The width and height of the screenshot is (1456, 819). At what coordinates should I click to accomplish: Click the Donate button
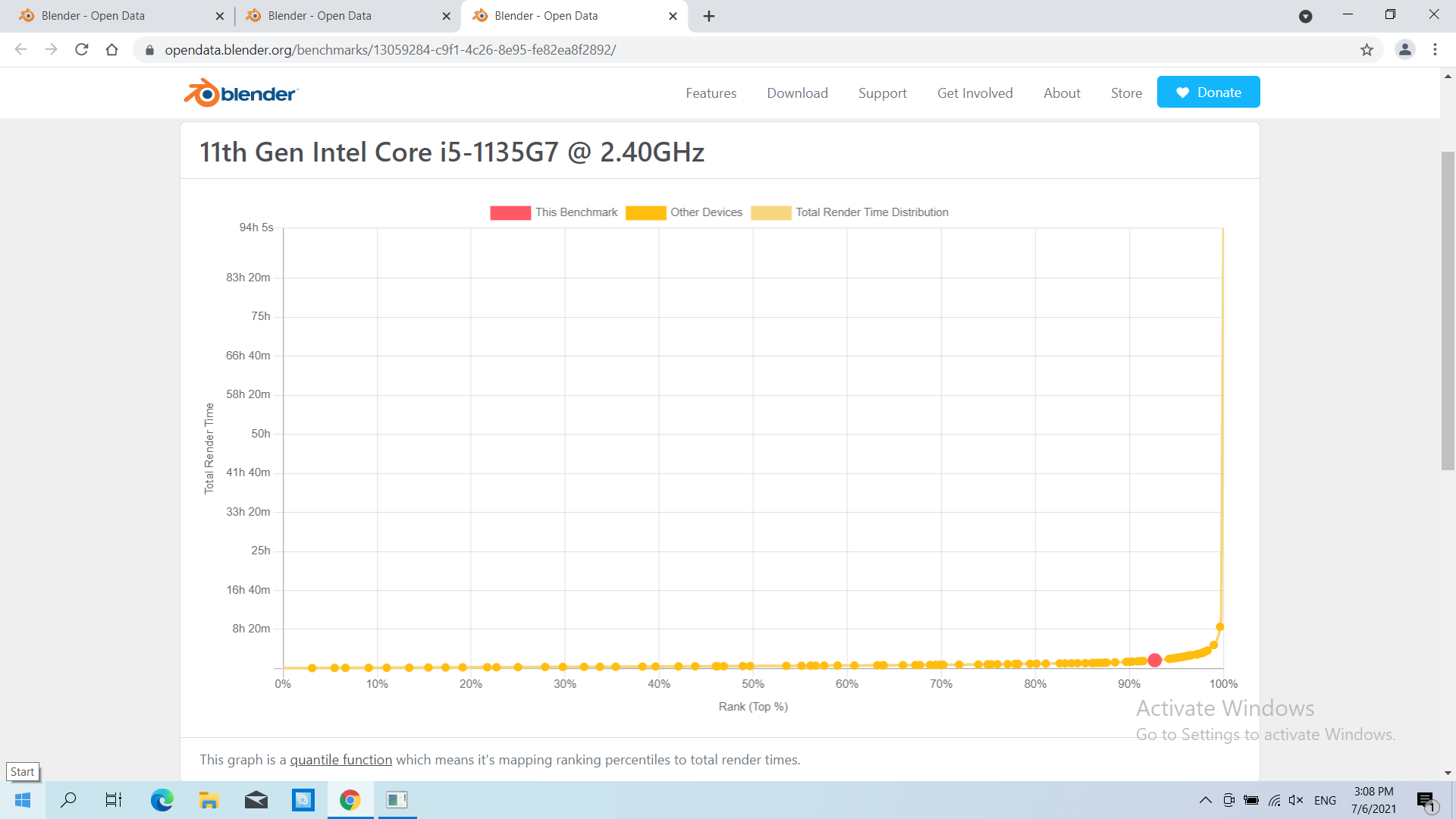[x=1208, y=92]
